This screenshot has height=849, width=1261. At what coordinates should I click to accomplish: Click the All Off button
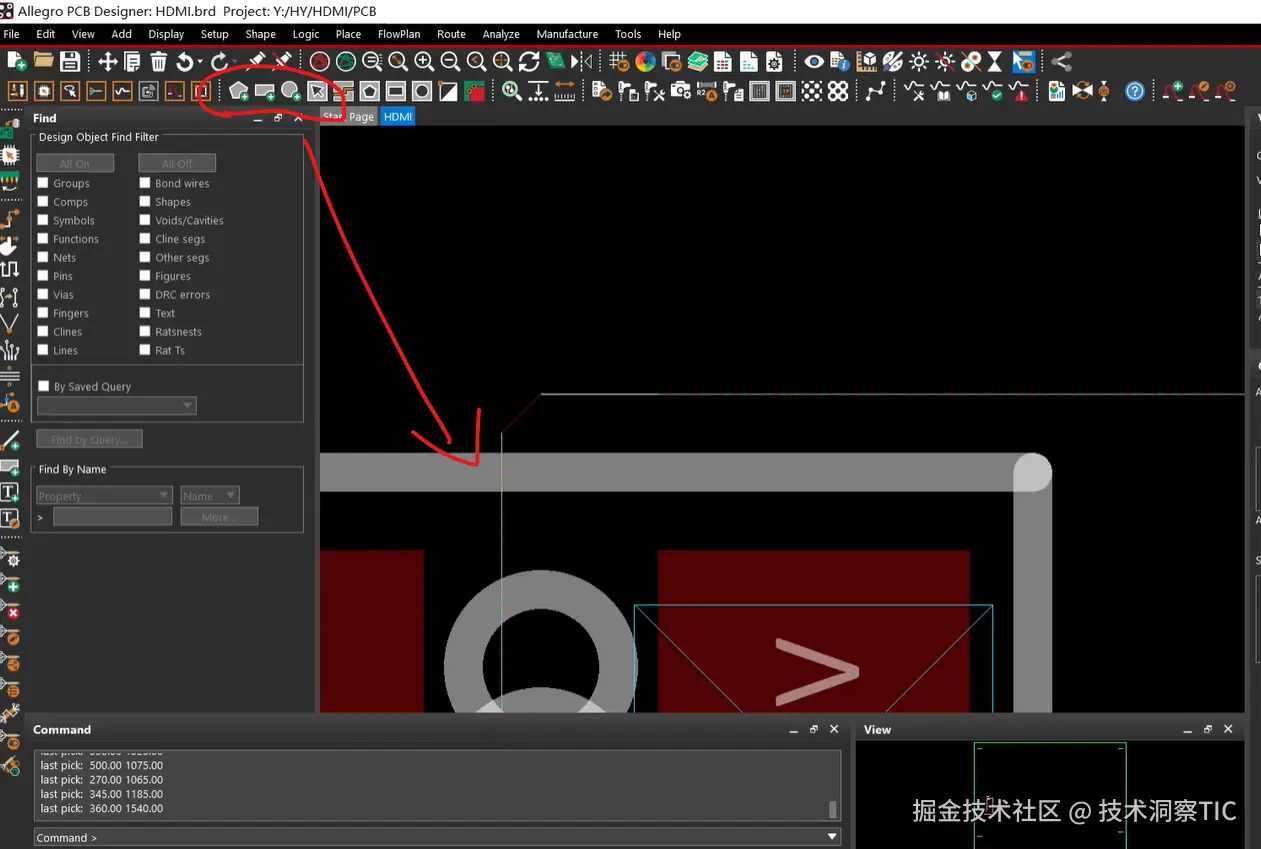point(177,163)
